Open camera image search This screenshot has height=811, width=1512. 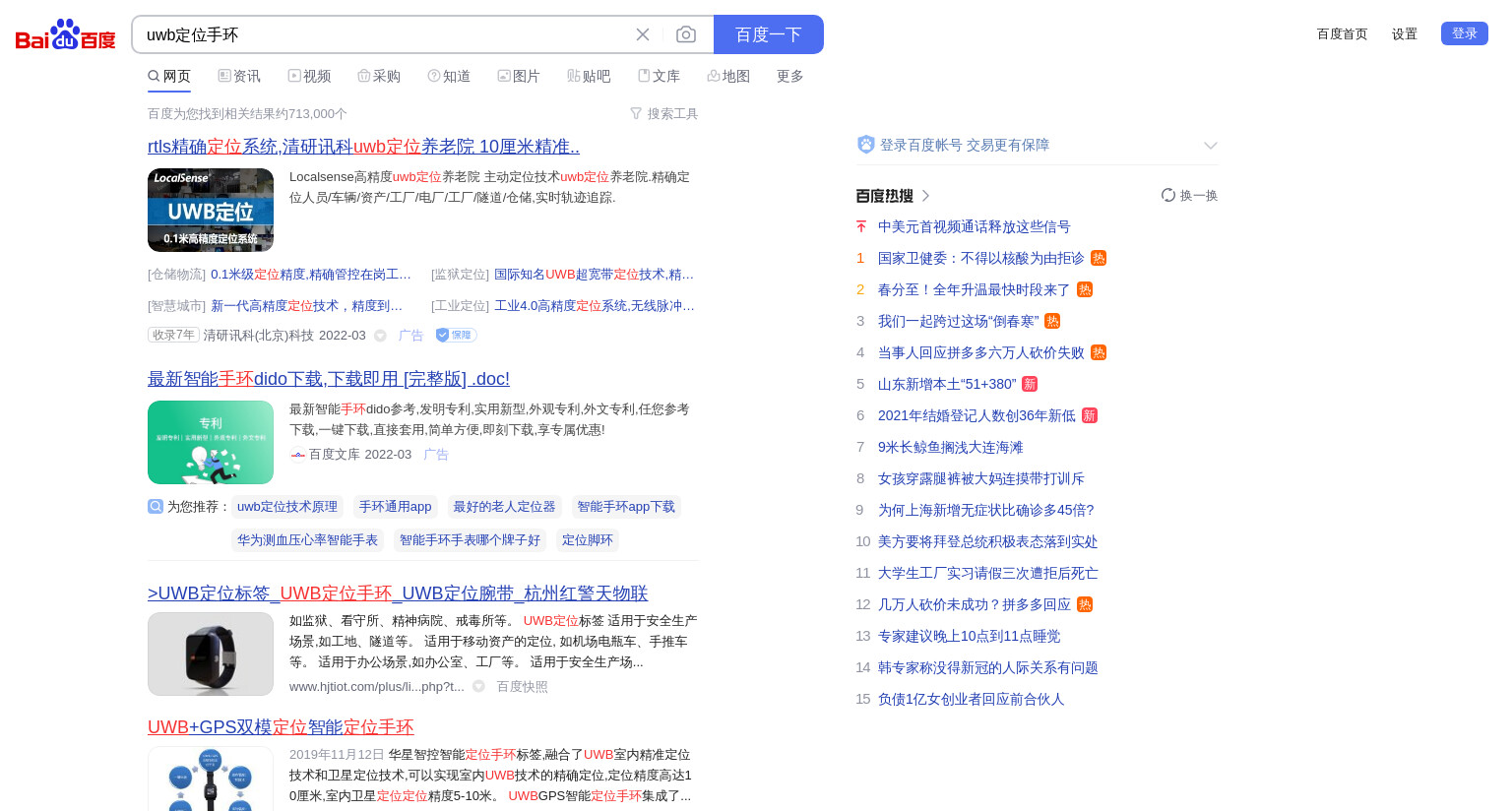(x=686, y=34)
